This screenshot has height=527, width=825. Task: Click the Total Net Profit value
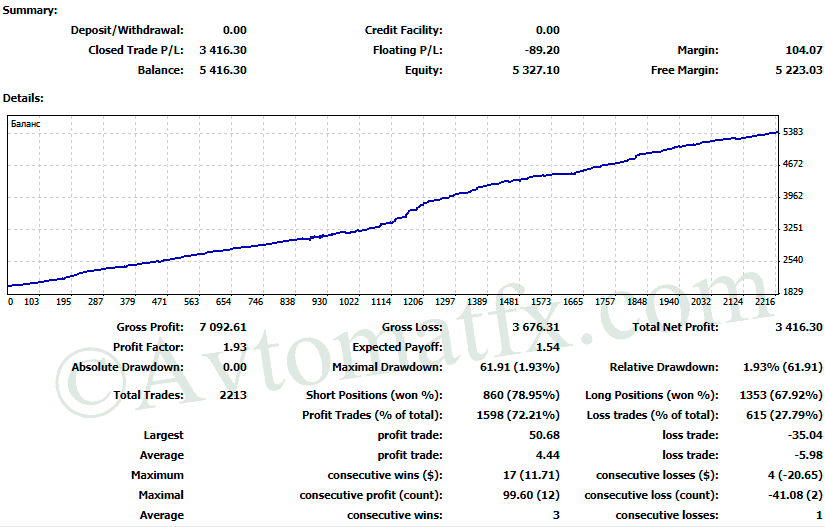[x=798, y=328]
